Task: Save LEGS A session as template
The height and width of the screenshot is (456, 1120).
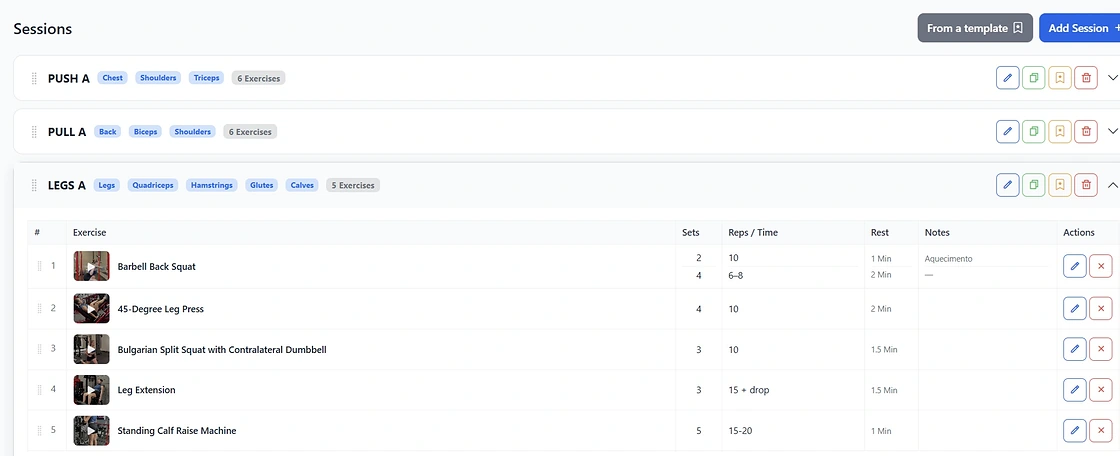Action: 1060,185
